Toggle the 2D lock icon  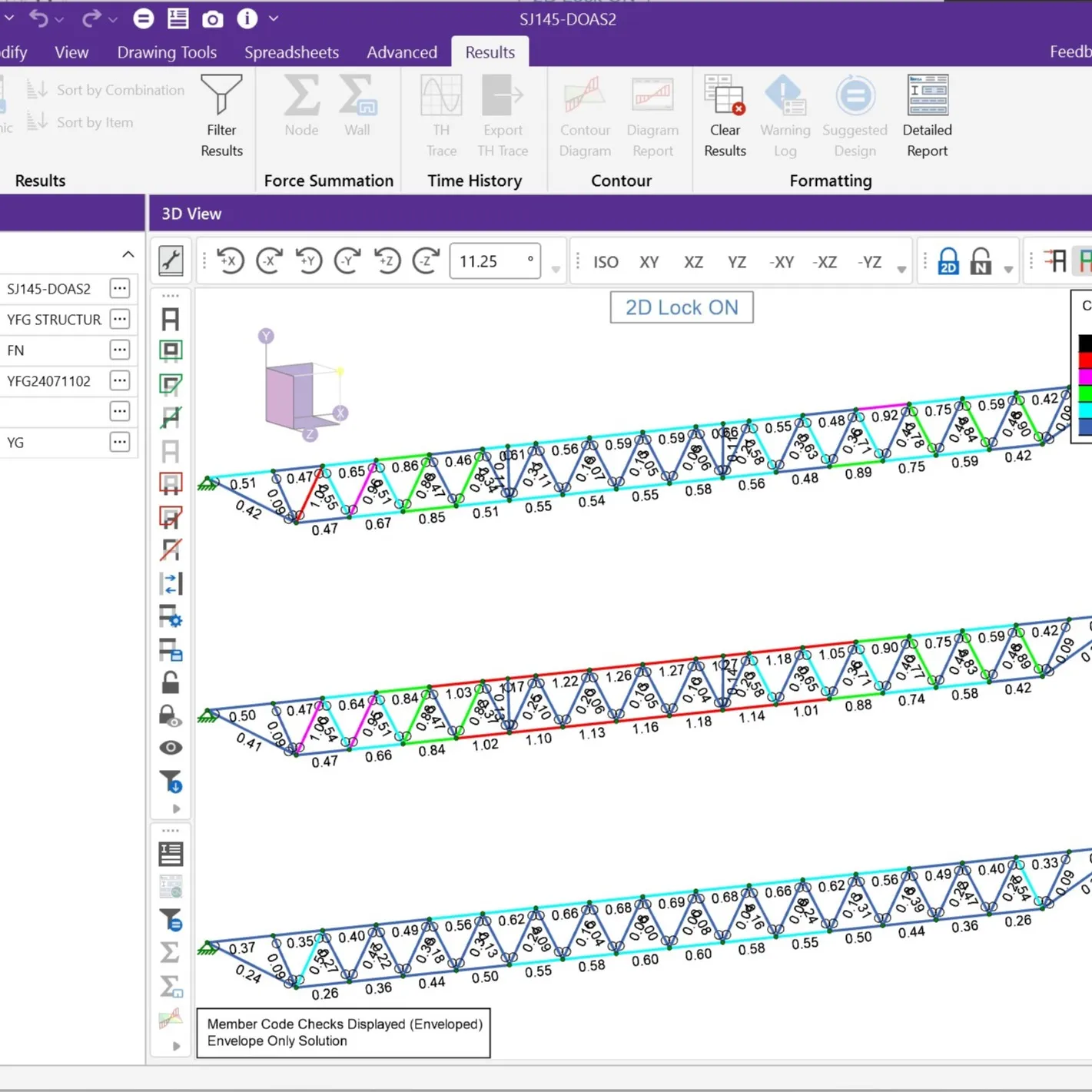[948, 261]
